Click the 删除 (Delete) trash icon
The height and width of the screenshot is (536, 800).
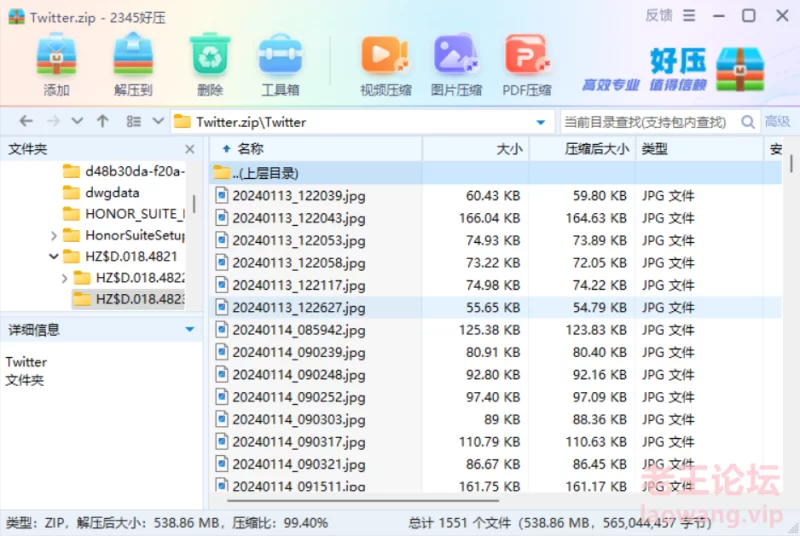[x=210, y=55]
